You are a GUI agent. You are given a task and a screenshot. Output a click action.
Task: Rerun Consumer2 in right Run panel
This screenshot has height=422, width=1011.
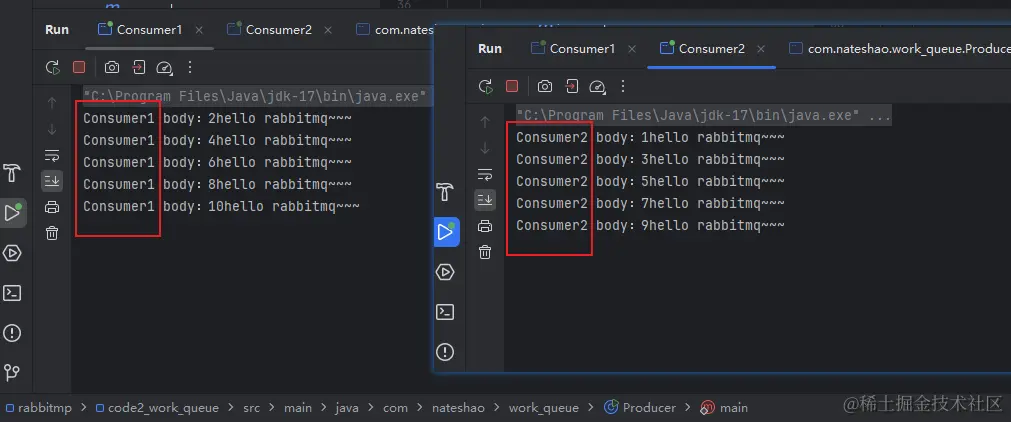point(486,86)
